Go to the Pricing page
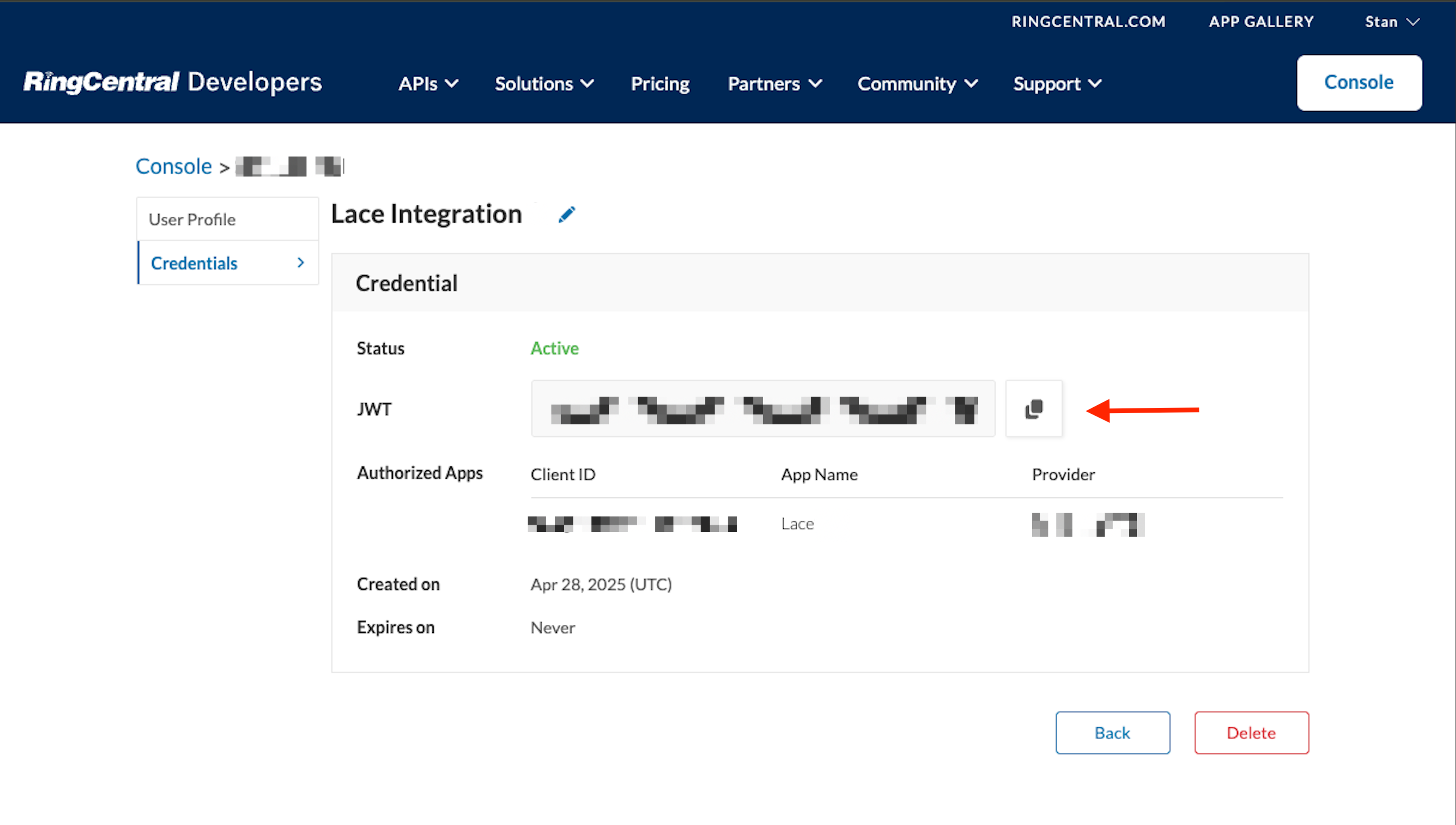 point(660,84)
